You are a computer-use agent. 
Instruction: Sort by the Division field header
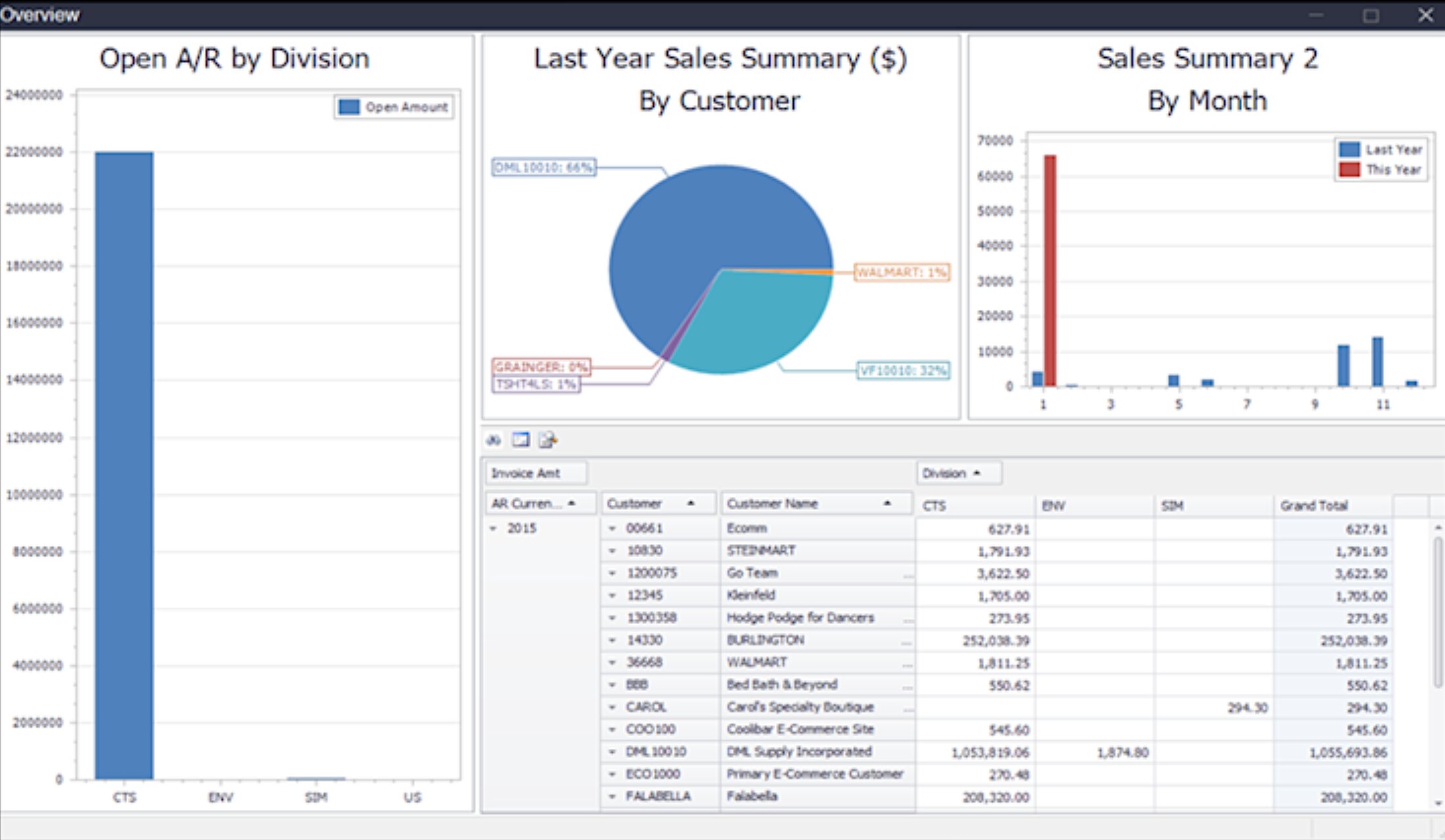[x=958, y=473]
